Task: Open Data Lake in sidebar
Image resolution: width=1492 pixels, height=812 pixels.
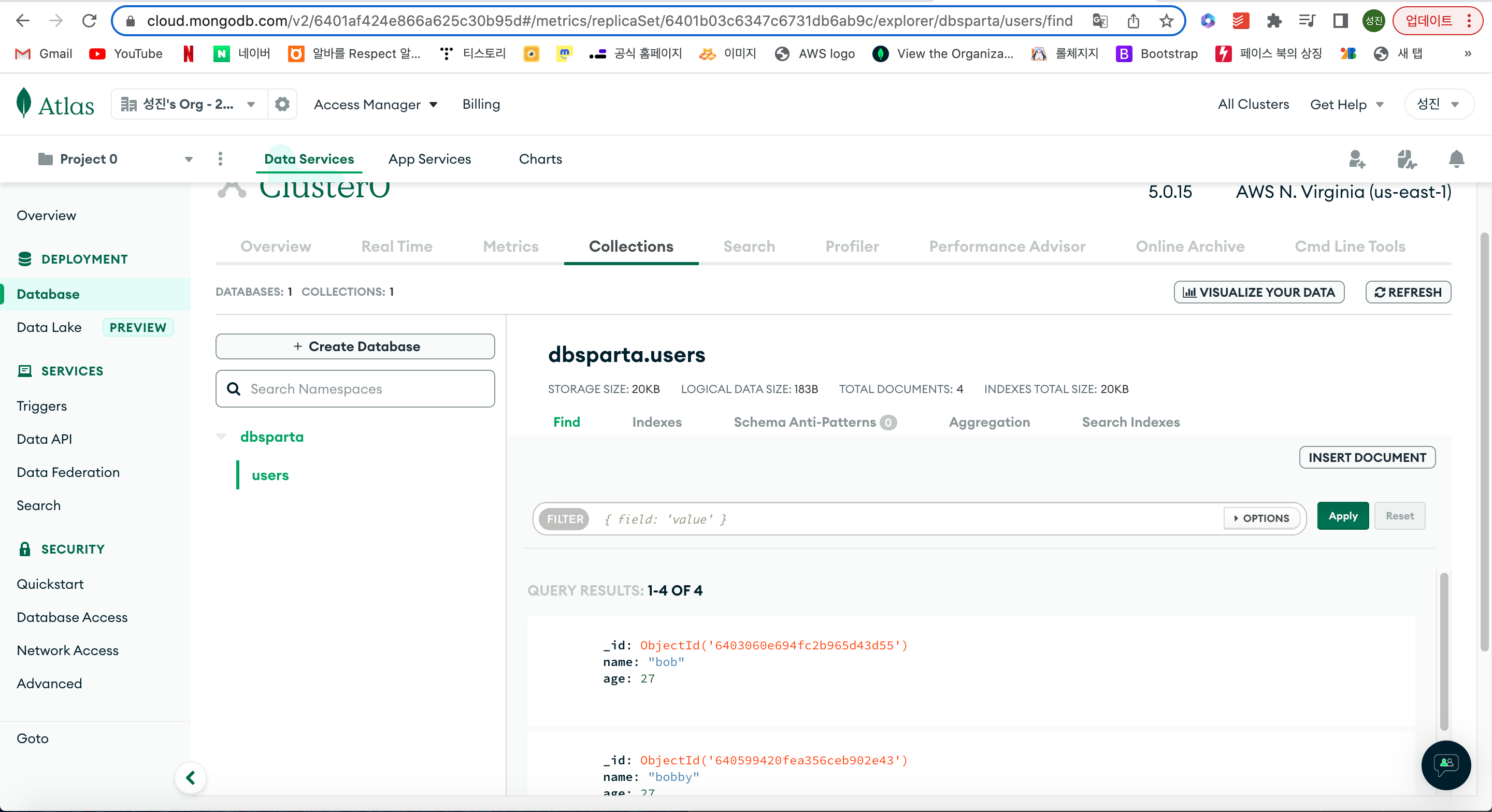Action: [x=49, y=327]
